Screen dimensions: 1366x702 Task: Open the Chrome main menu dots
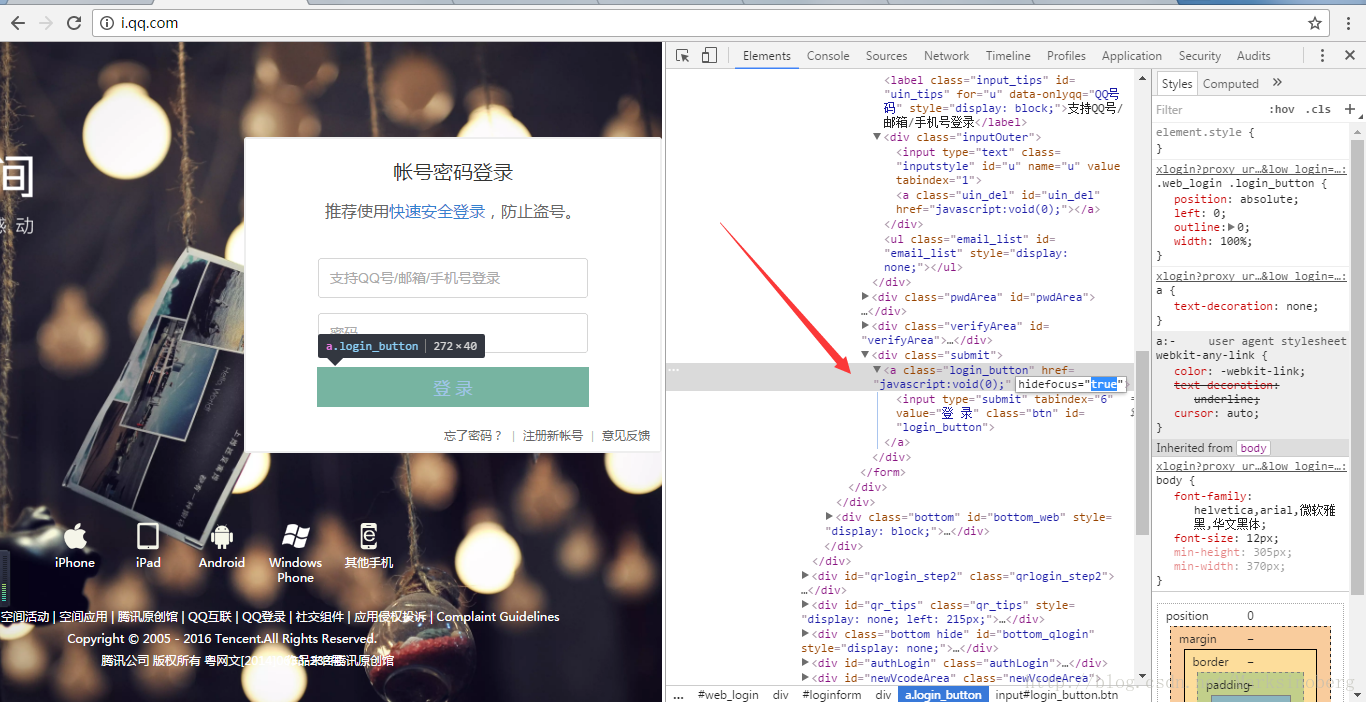[x=1349, y=22]
